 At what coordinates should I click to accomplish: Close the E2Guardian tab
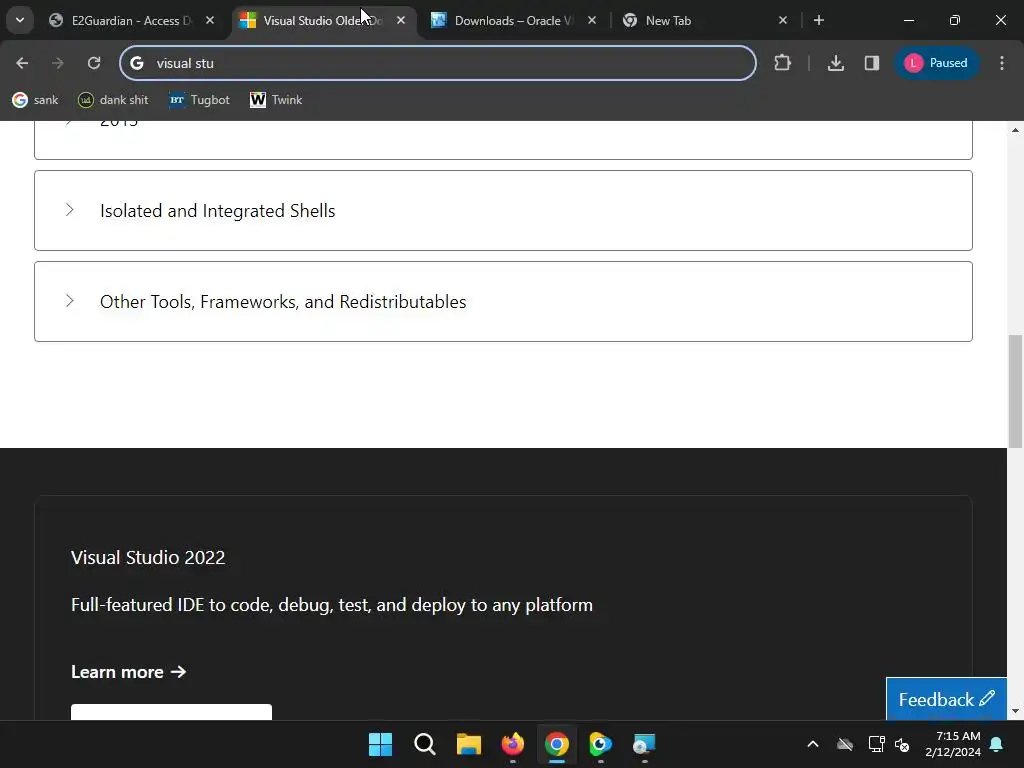point(210,20)
